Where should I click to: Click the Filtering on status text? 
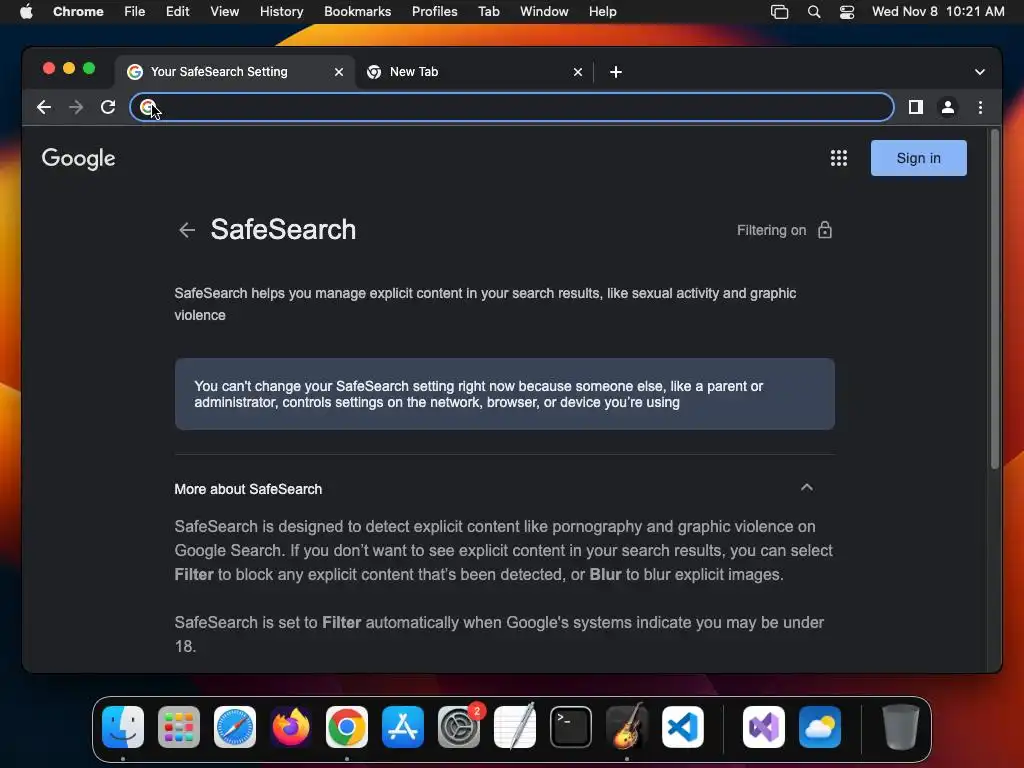(x=771, y=231)
